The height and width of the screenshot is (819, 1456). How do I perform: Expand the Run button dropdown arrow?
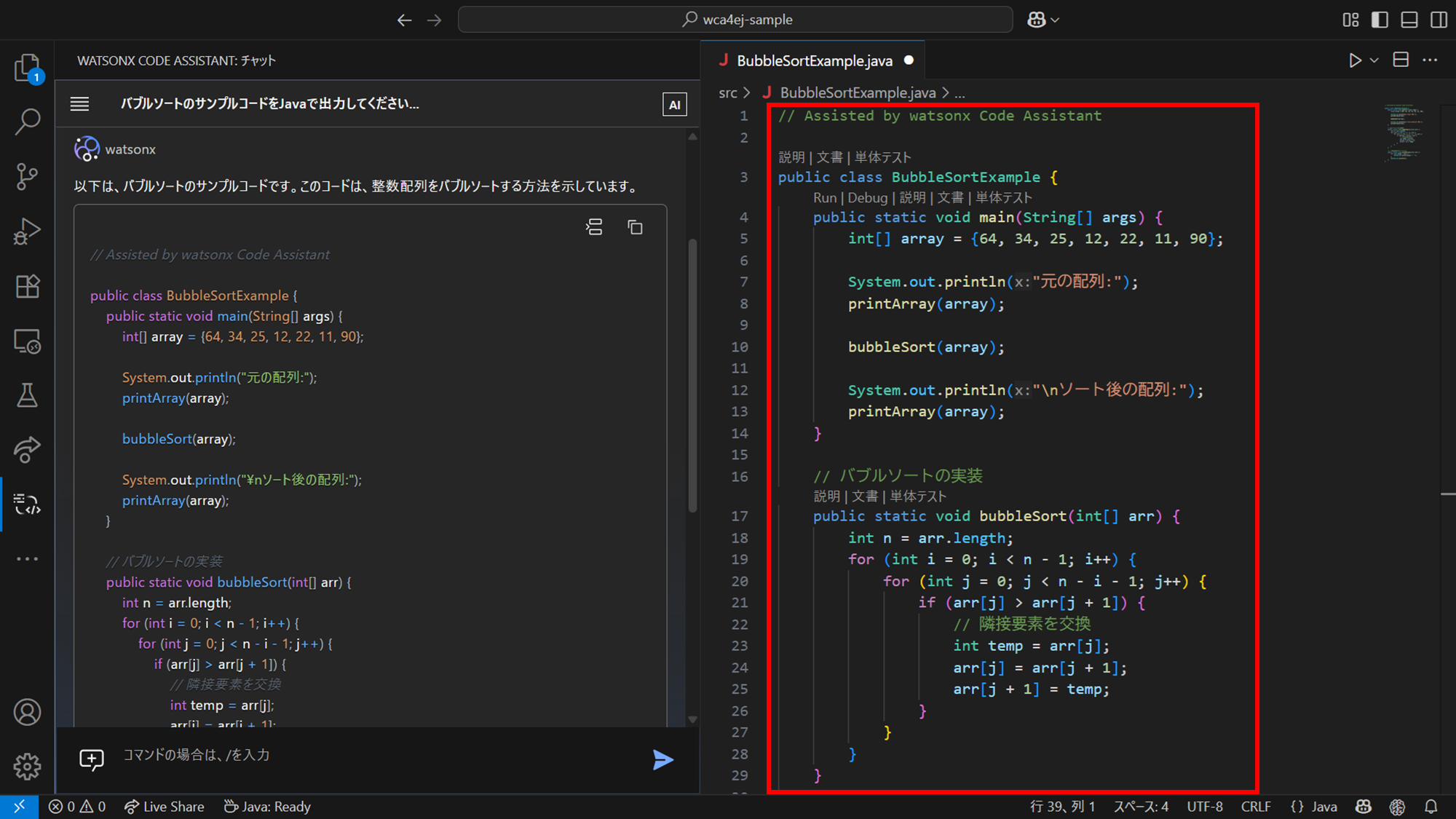point(1374,60)
